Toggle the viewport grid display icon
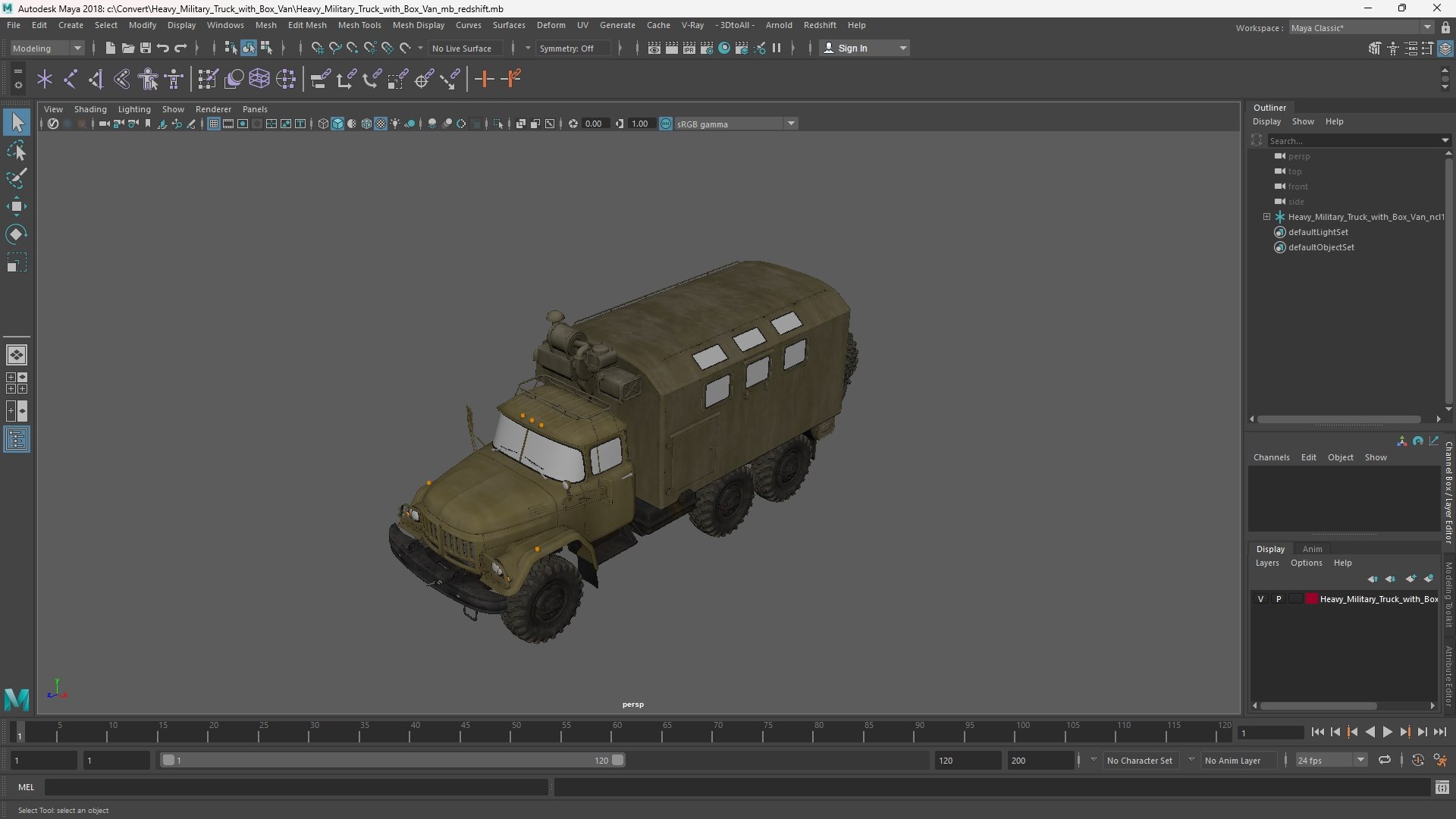Viewport: 1456px width, 819px height. (x=214, y=124)
